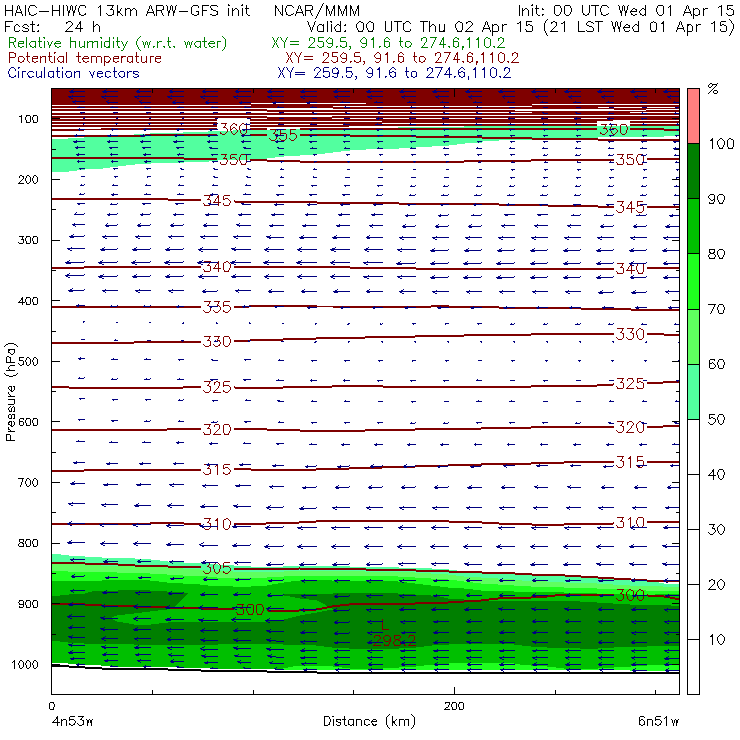The height and width of the screenshot is (740, 740).
Task: Click the '0' distance axis label
Action: pyautogui.click(x=52, y=706)
